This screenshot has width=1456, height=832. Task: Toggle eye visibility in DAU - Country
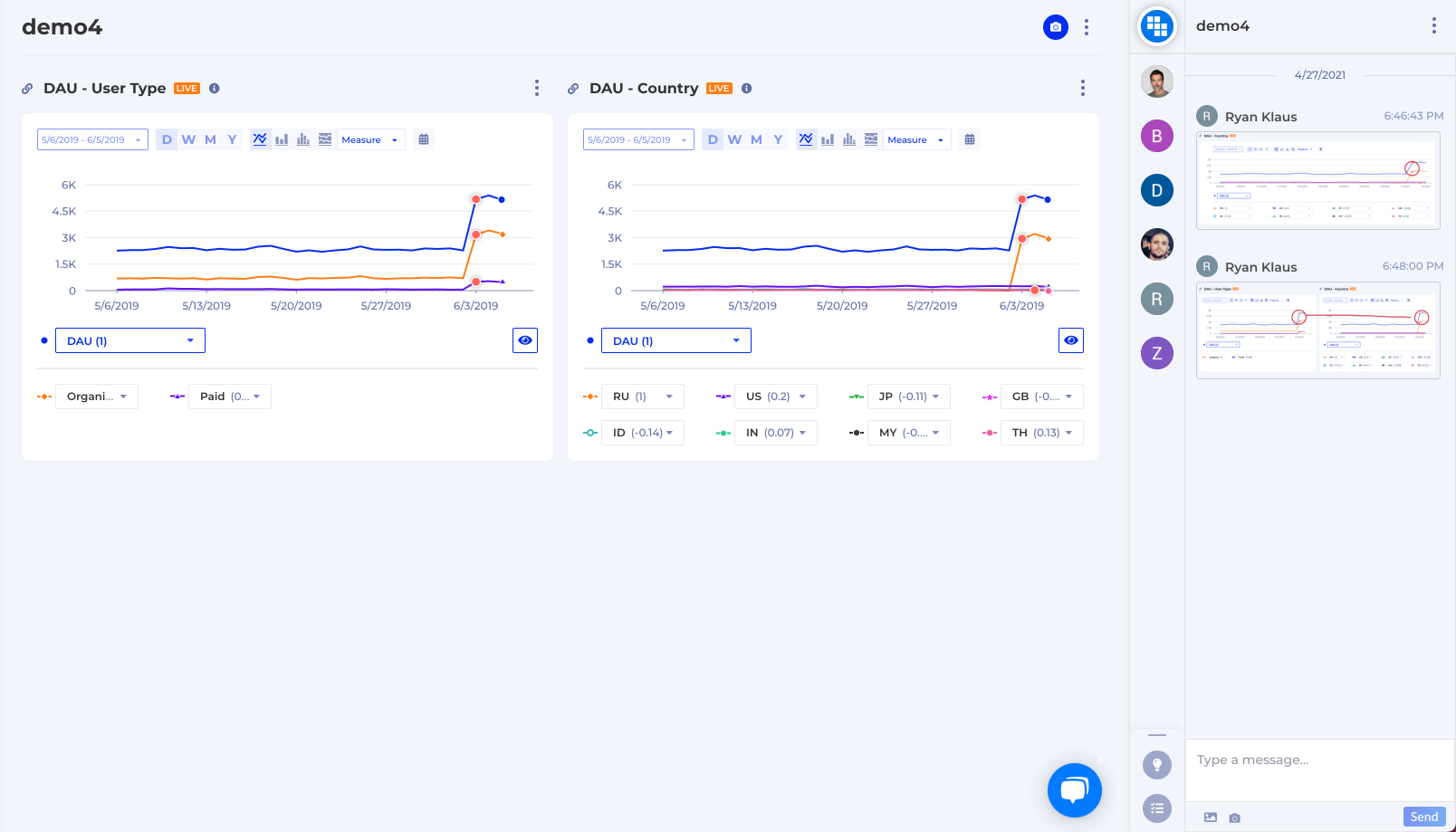1071,340
